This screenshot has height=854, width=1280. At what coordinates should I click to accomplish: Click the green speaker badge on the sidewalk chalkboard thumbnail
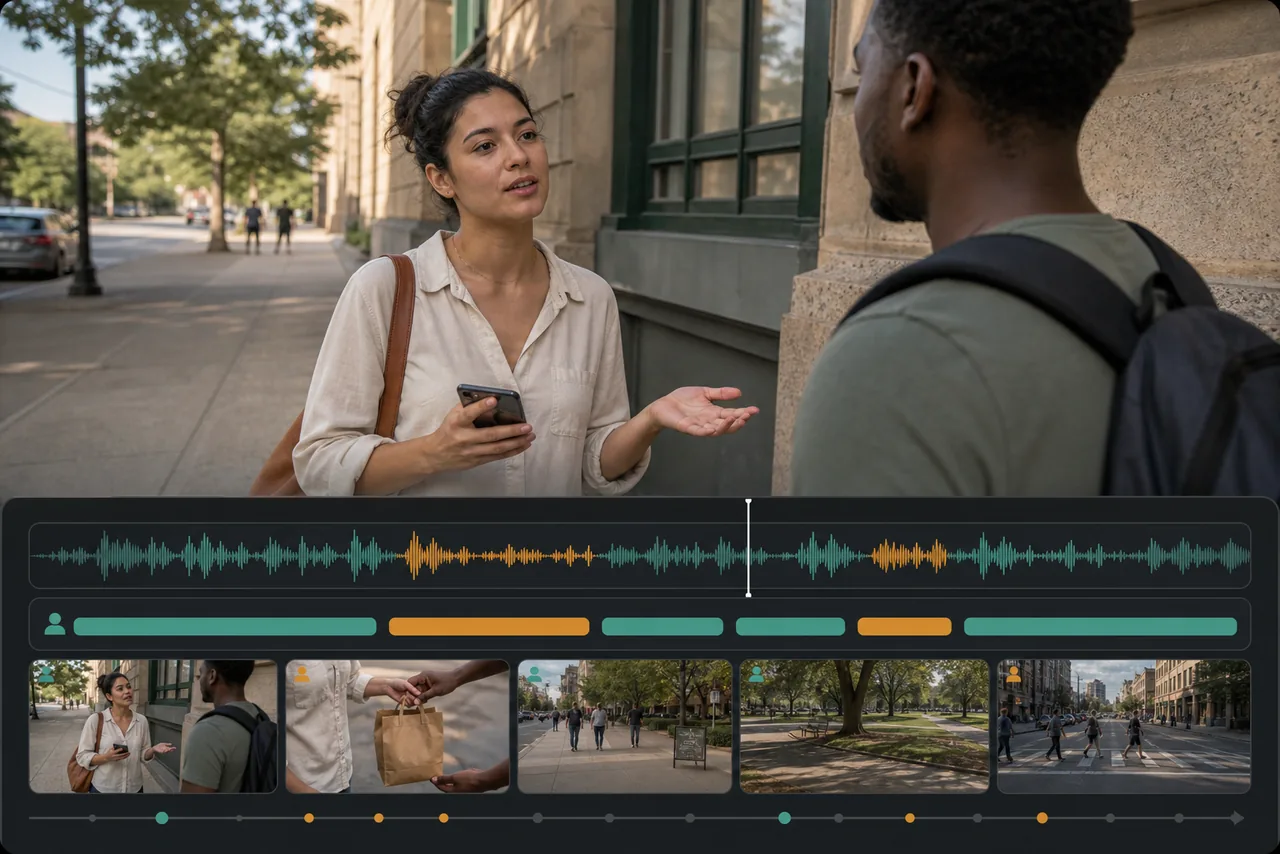coord(534,675)
